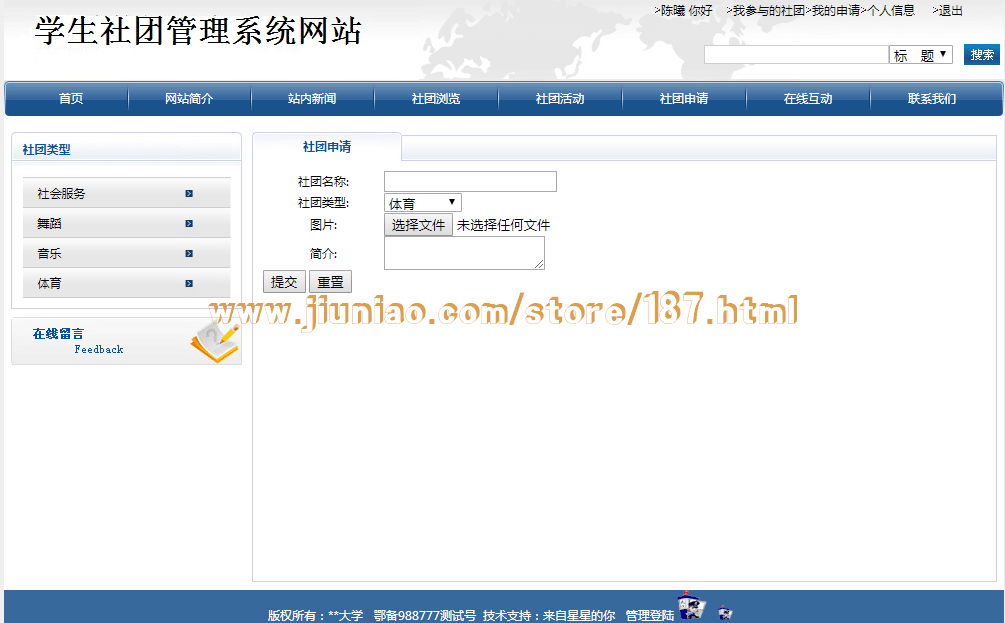The height and width of the screenshot is (623, 1005).
Task: Open the 标题 search type dropdown
Action: point(920,55)
